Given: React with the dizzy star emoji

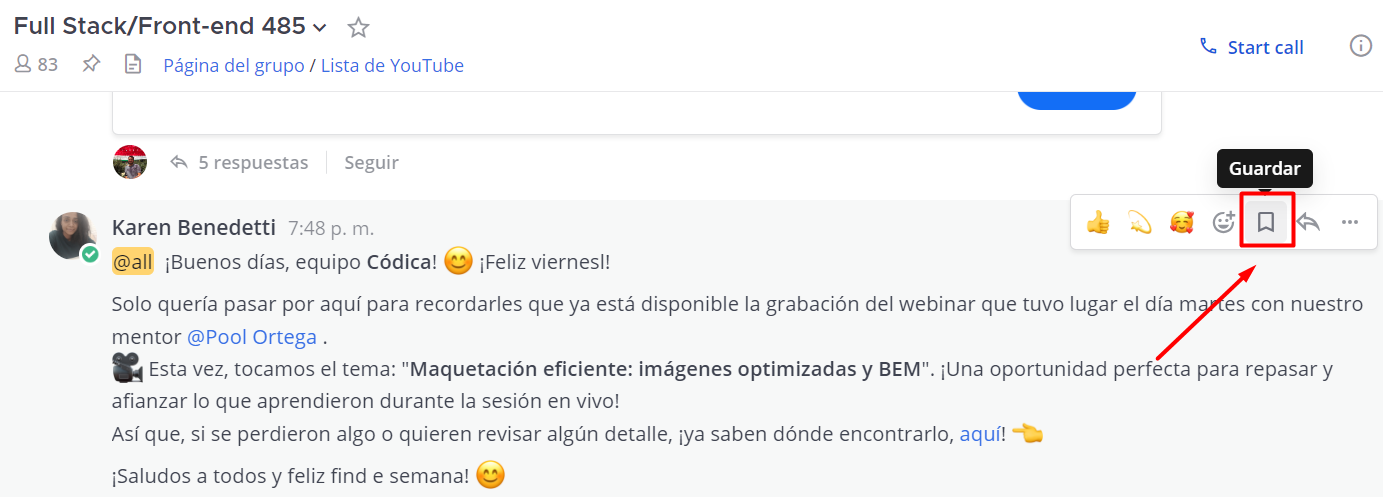Looking at the screenshot, I should 1140,222.
